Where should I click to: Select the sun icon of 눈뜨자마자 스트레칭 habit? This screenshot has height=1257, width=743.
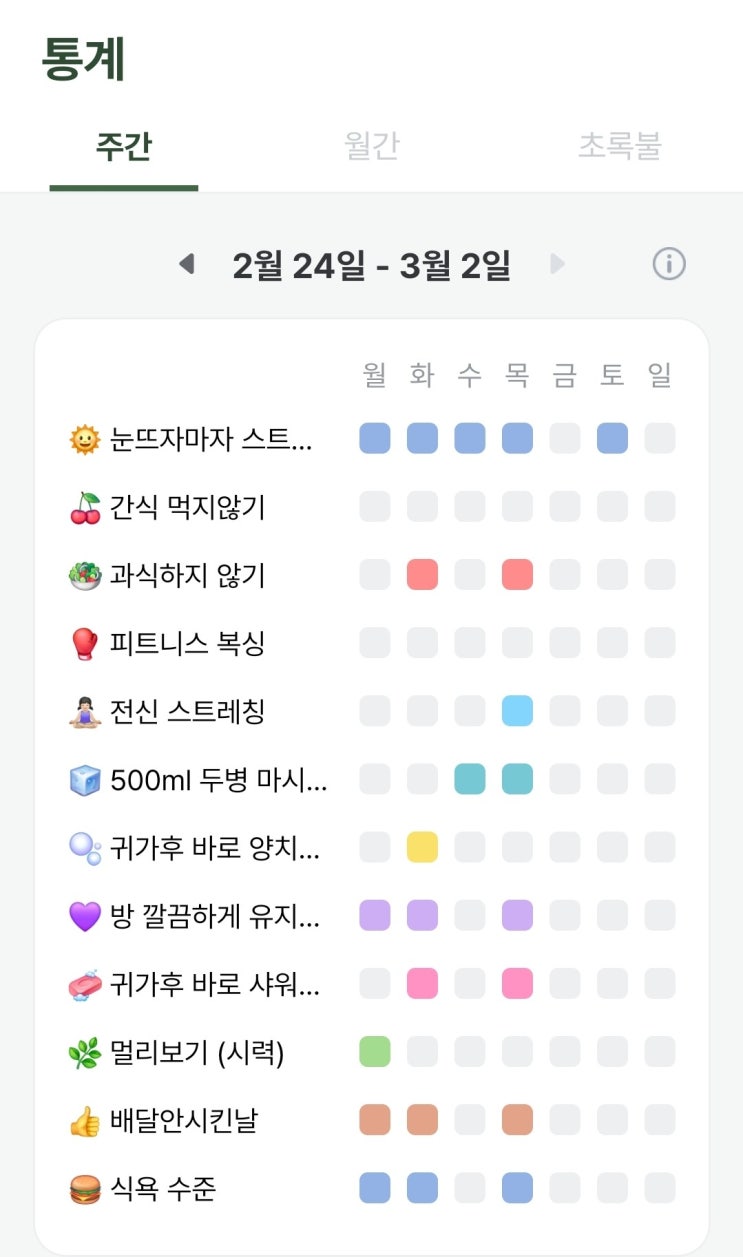85,439
